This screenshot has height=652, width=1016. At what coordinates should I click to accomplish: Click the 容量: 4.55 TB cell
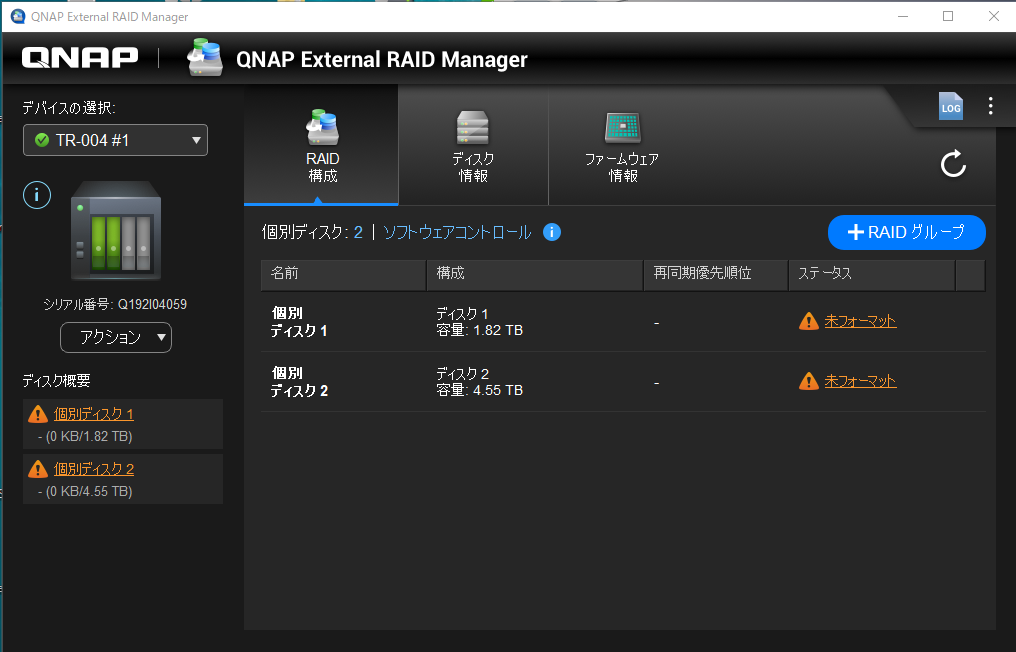point(479,390)
